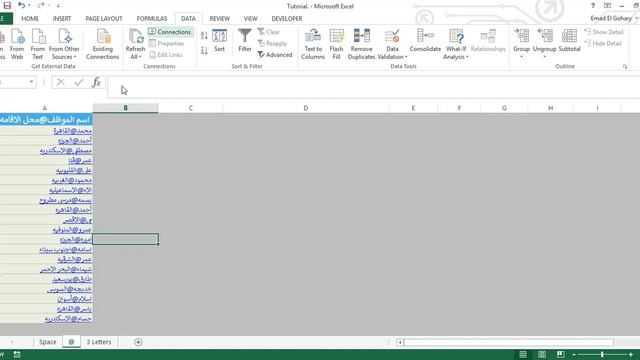Expand Group dropdown arrow
Image resolution: width=640 pixels, height=360 pixels.
click(521, 56)
